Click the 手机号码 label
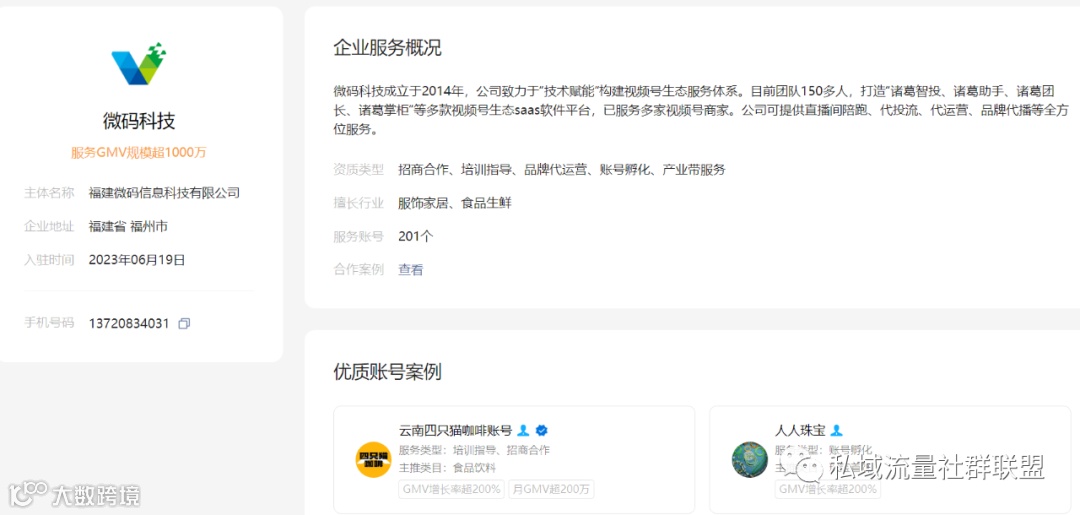Image resolution: width=1080 pixels, height=515 pixels. coord(49,324)
